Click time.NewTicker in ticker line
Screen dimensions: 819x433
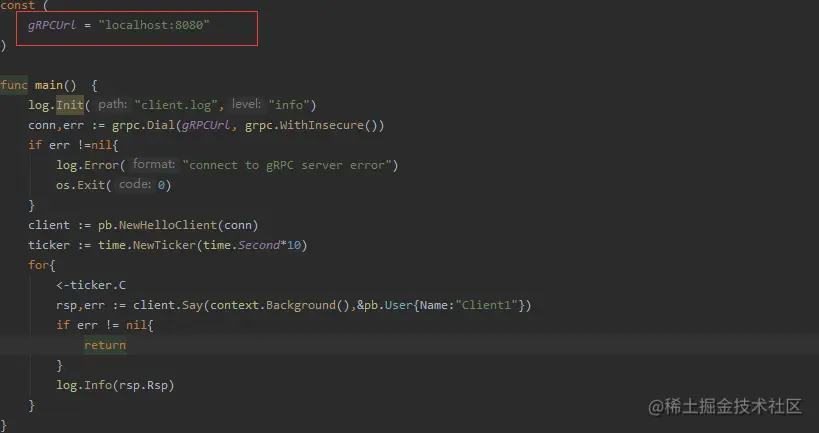click(x=147, y=245)
